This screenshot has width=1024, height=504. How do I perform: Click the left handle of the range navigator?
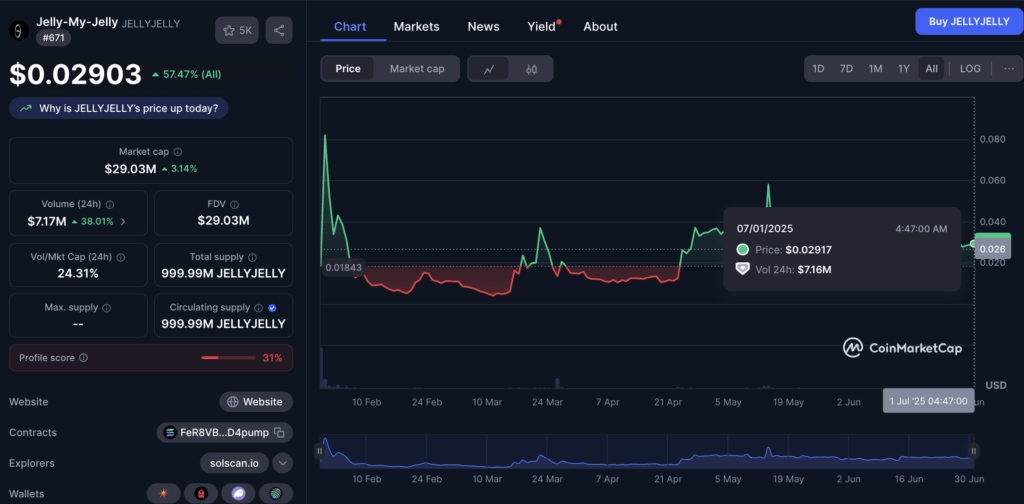320,450
